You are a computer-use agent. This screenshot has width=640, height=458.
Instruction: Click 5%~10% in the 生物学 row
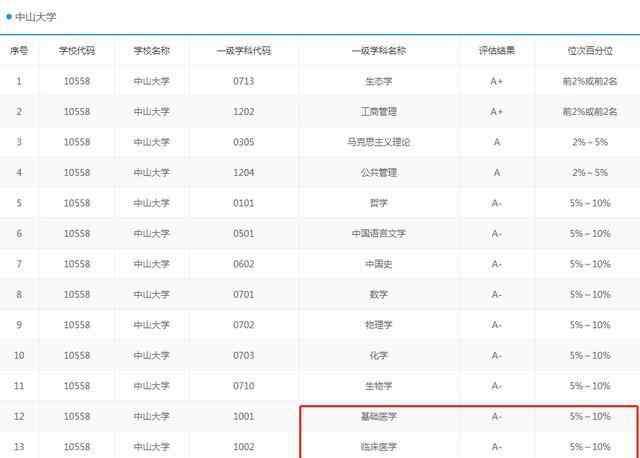(x=590, y=386)
